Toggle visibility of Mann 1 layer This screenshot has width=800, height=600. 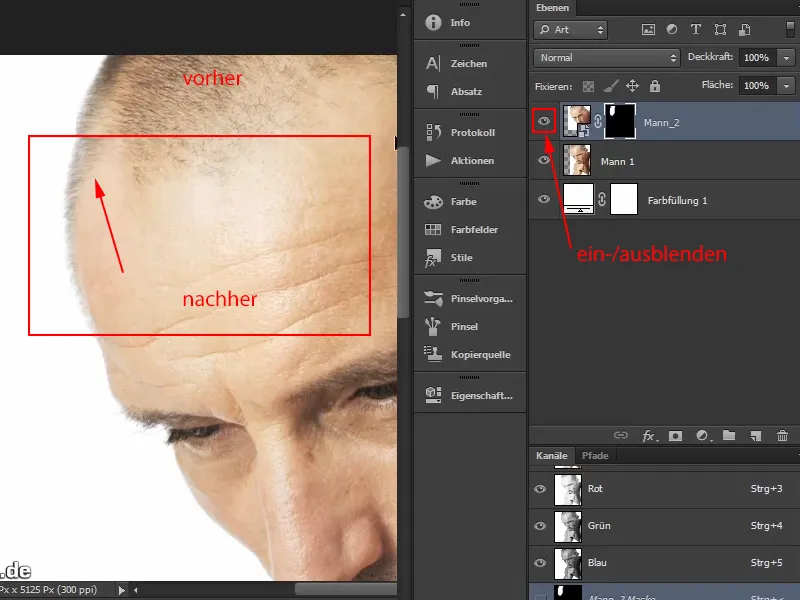(544, 160)
